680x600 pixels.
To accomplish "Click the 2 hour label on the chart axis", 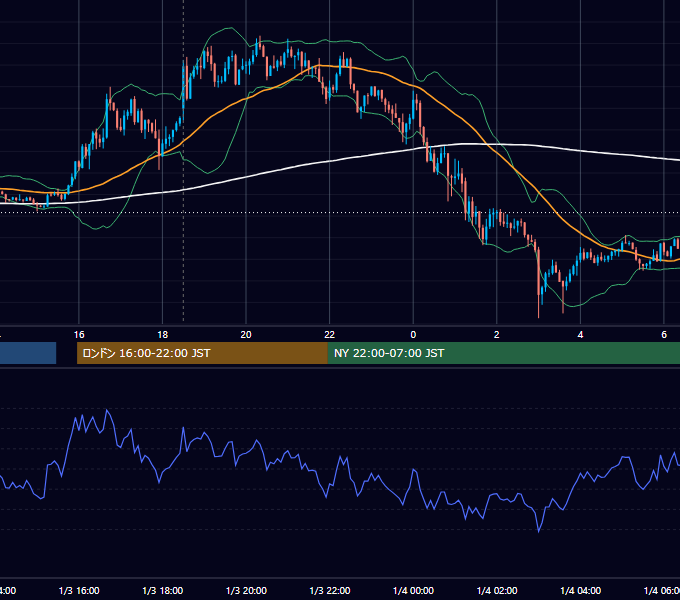I will (x=497, y=335).
